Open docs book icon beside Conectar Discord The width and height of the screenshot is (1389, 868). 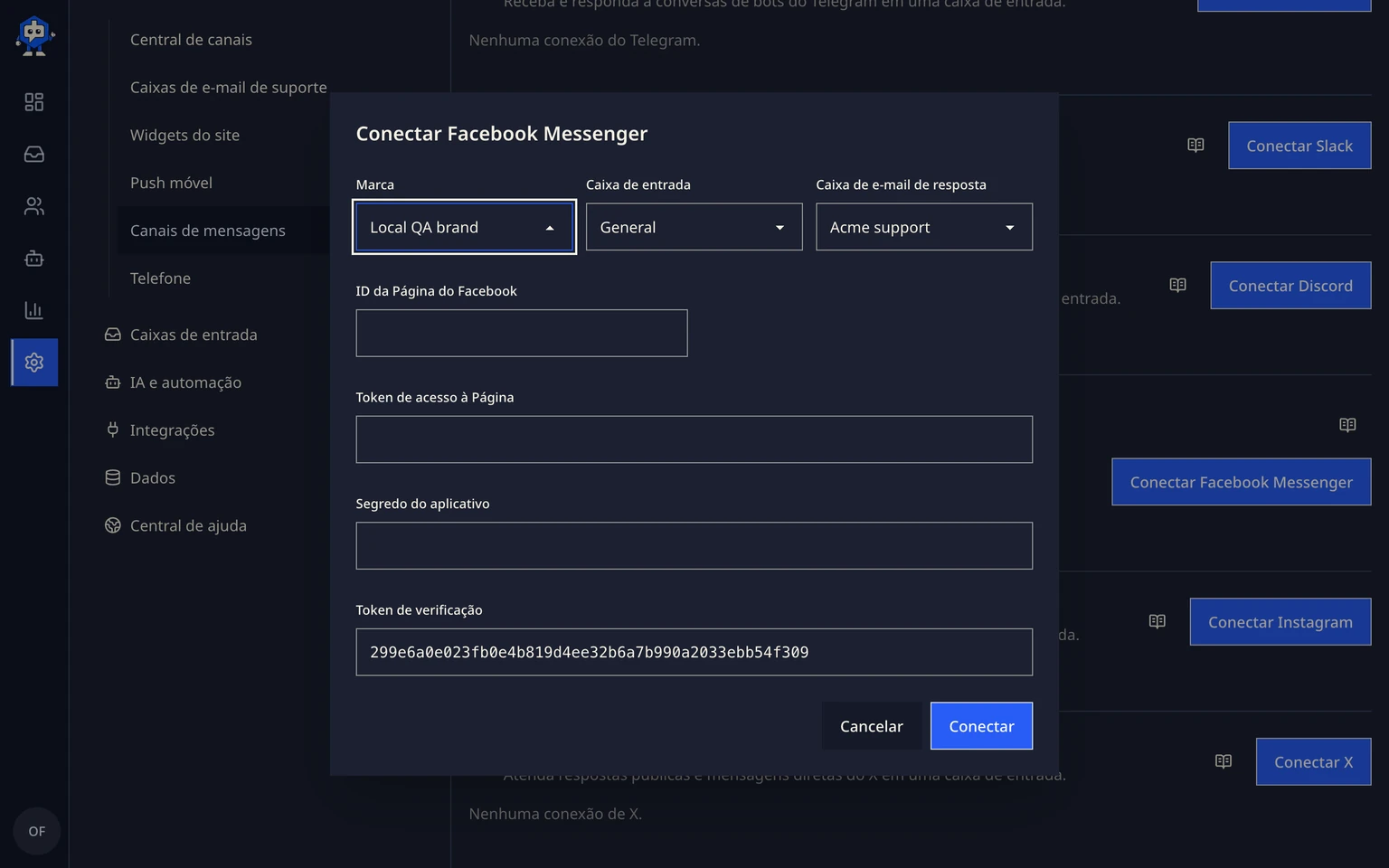point(1177,286)
